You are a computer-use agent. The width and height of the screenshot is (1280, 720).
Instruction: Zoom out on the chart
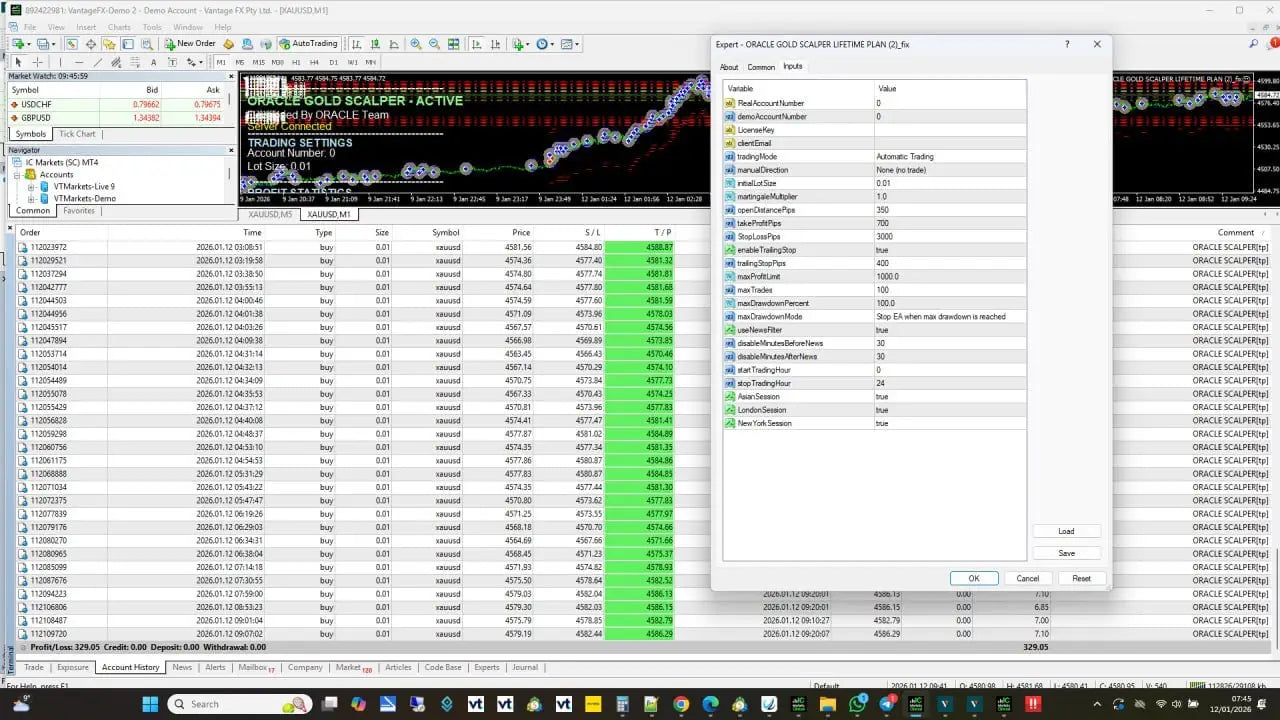[x=434, y=43]
